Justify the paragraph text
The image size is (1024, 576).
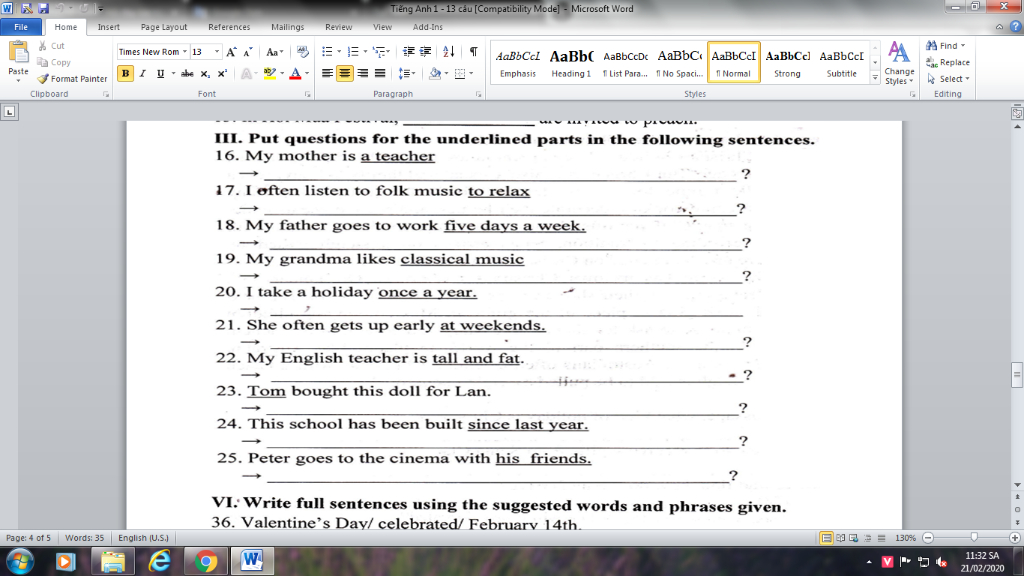[379, 73]
